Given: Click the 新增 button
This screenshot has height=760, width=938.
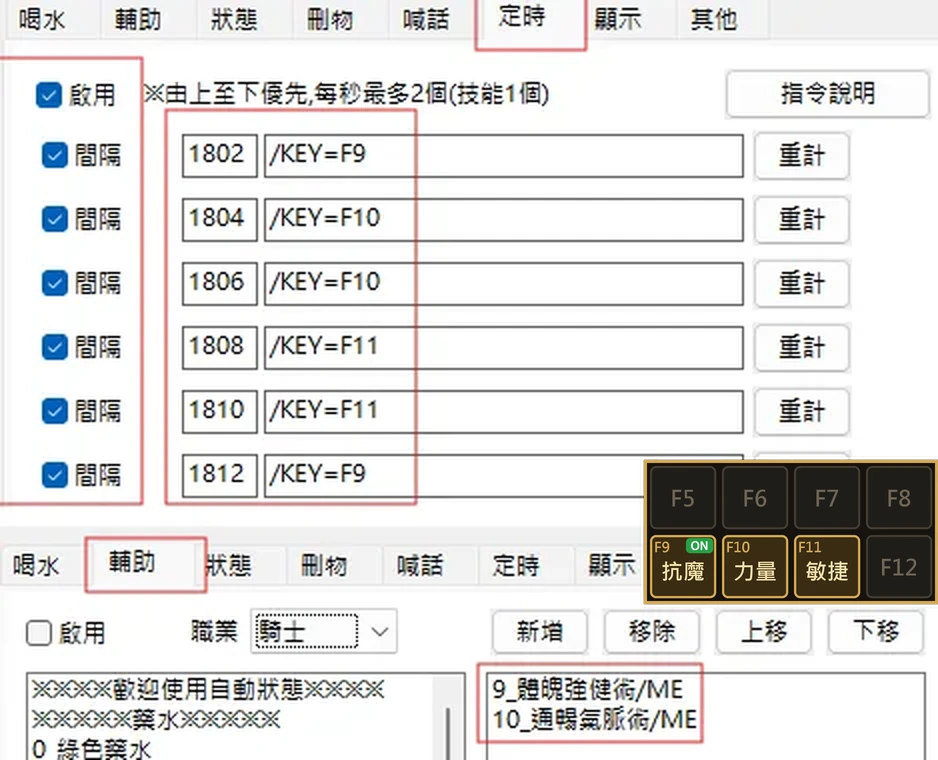Looking at the screenshot, I should click(x=540, y=632).
